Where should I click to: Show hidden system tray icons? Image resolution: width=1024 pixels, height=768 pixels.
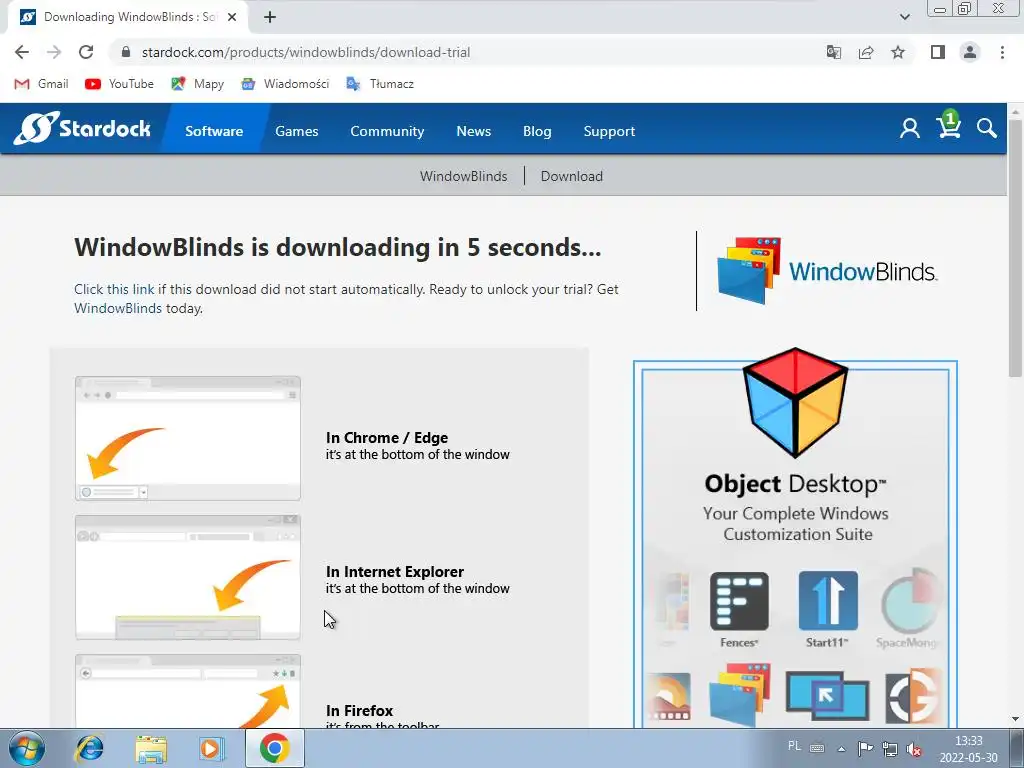point(842,749)
